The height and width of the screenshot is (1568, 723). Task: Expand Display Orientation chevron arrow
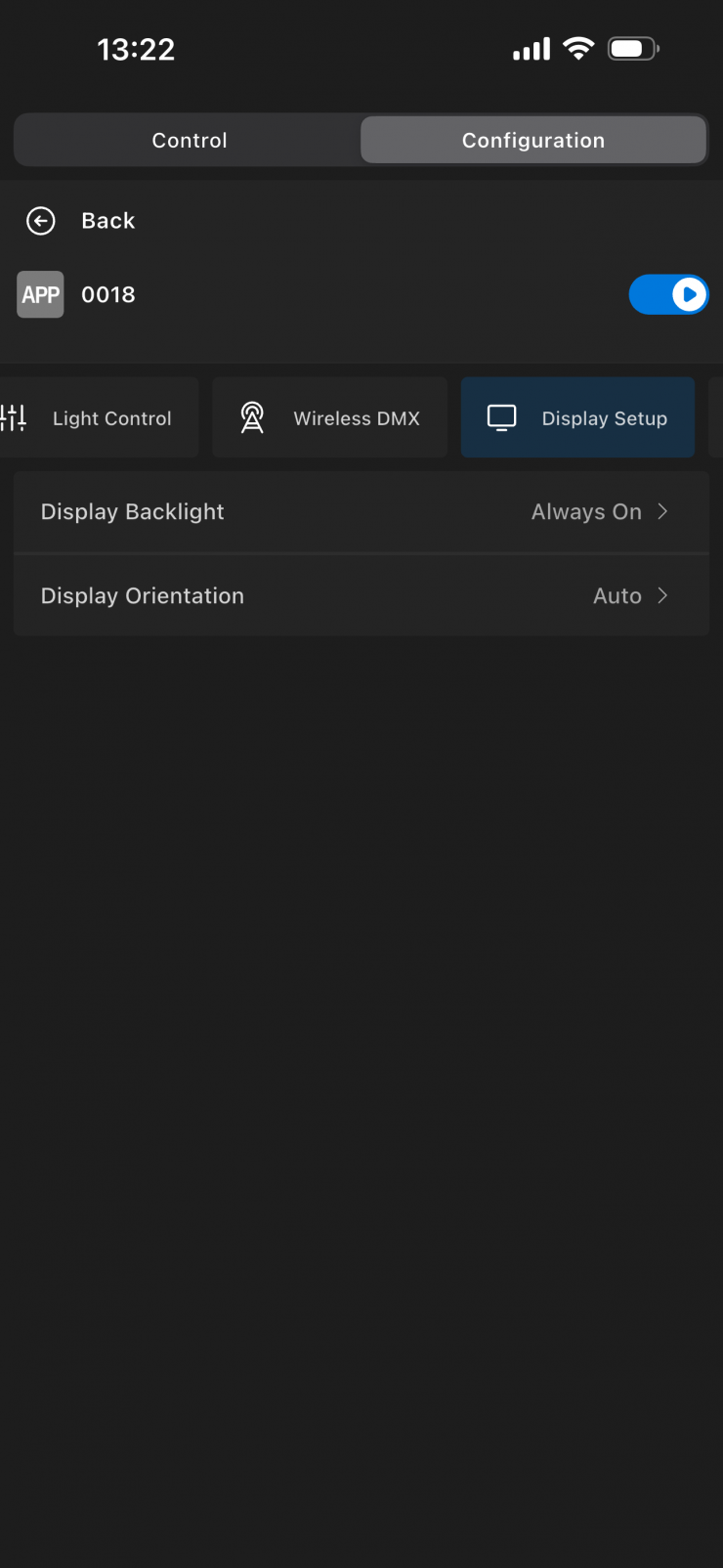pyautogui.click(x=662, y=595)
